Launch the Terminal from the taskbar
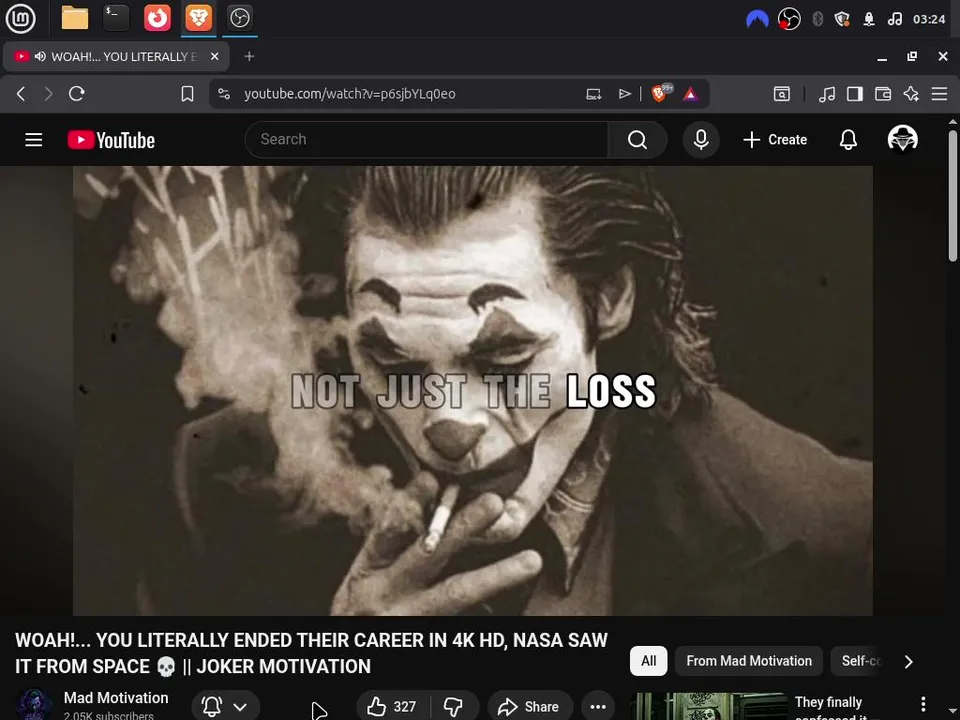 (116, 18)
